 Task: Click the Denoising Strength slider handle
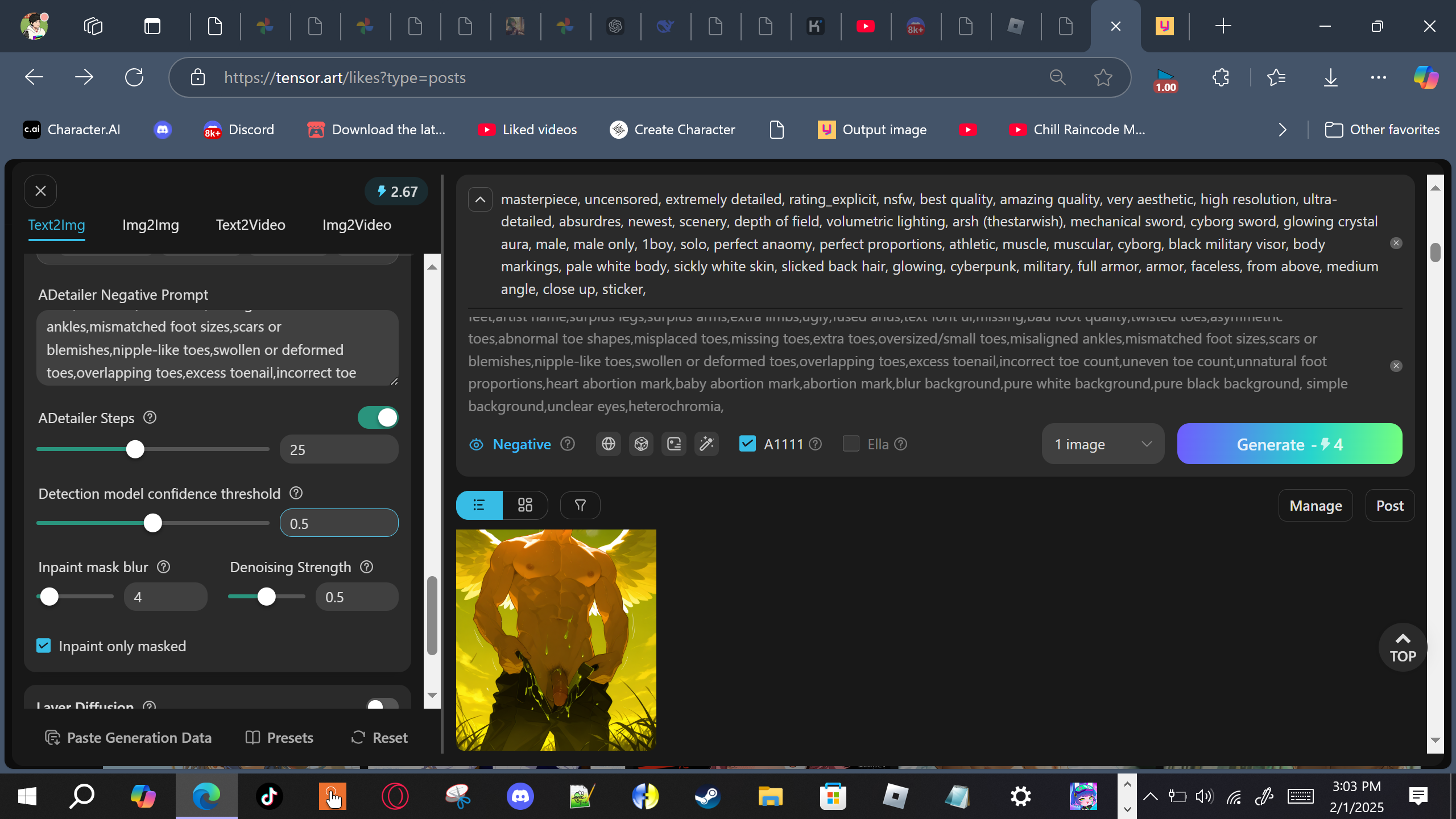point(266,597)
